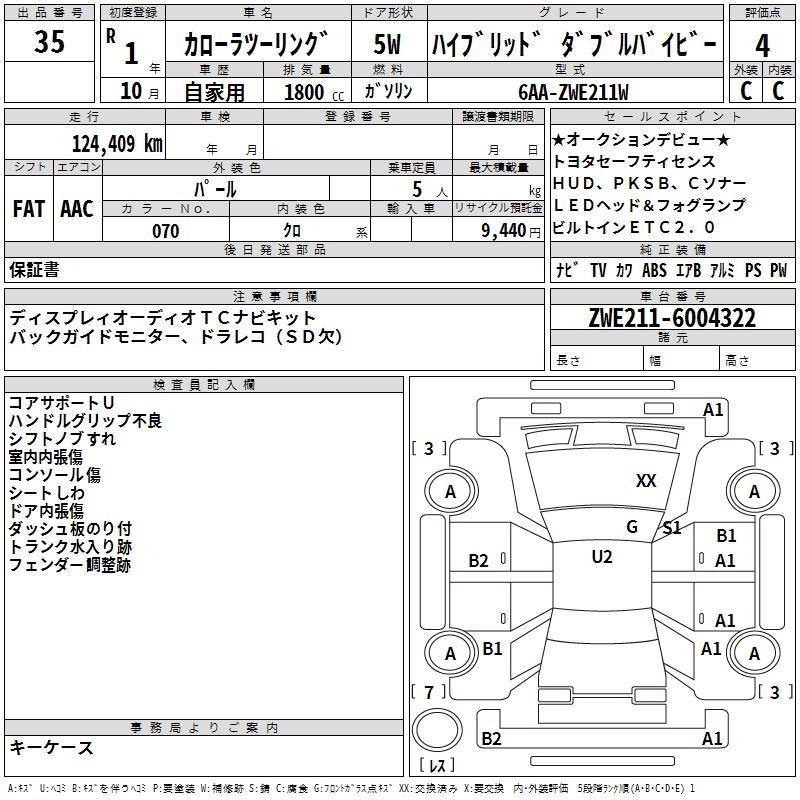Click the grade ハイブリッド ダブルバイビー
800x800 pixels.
point(574,44)
